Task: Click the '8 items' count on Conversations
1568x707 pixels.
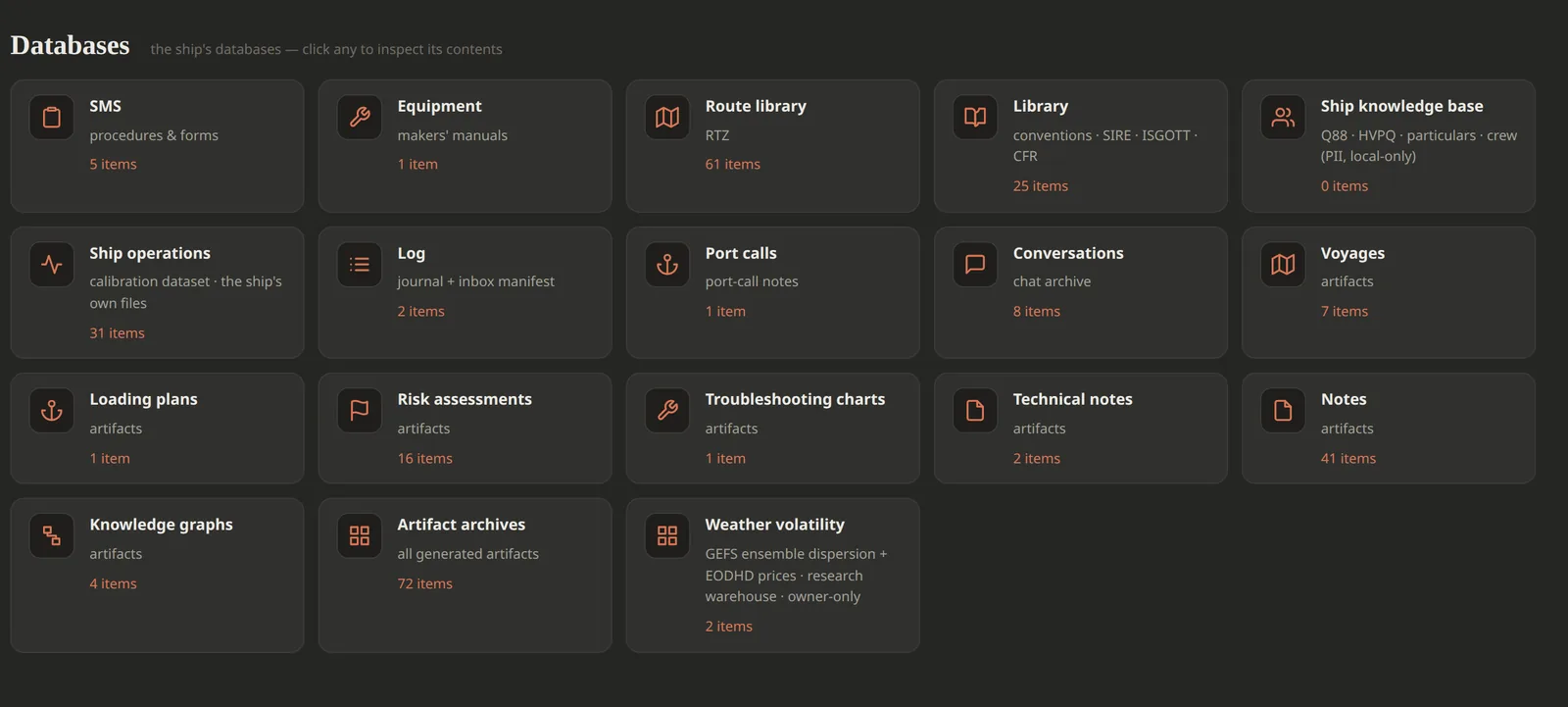Action: [x=1036, y=311]
